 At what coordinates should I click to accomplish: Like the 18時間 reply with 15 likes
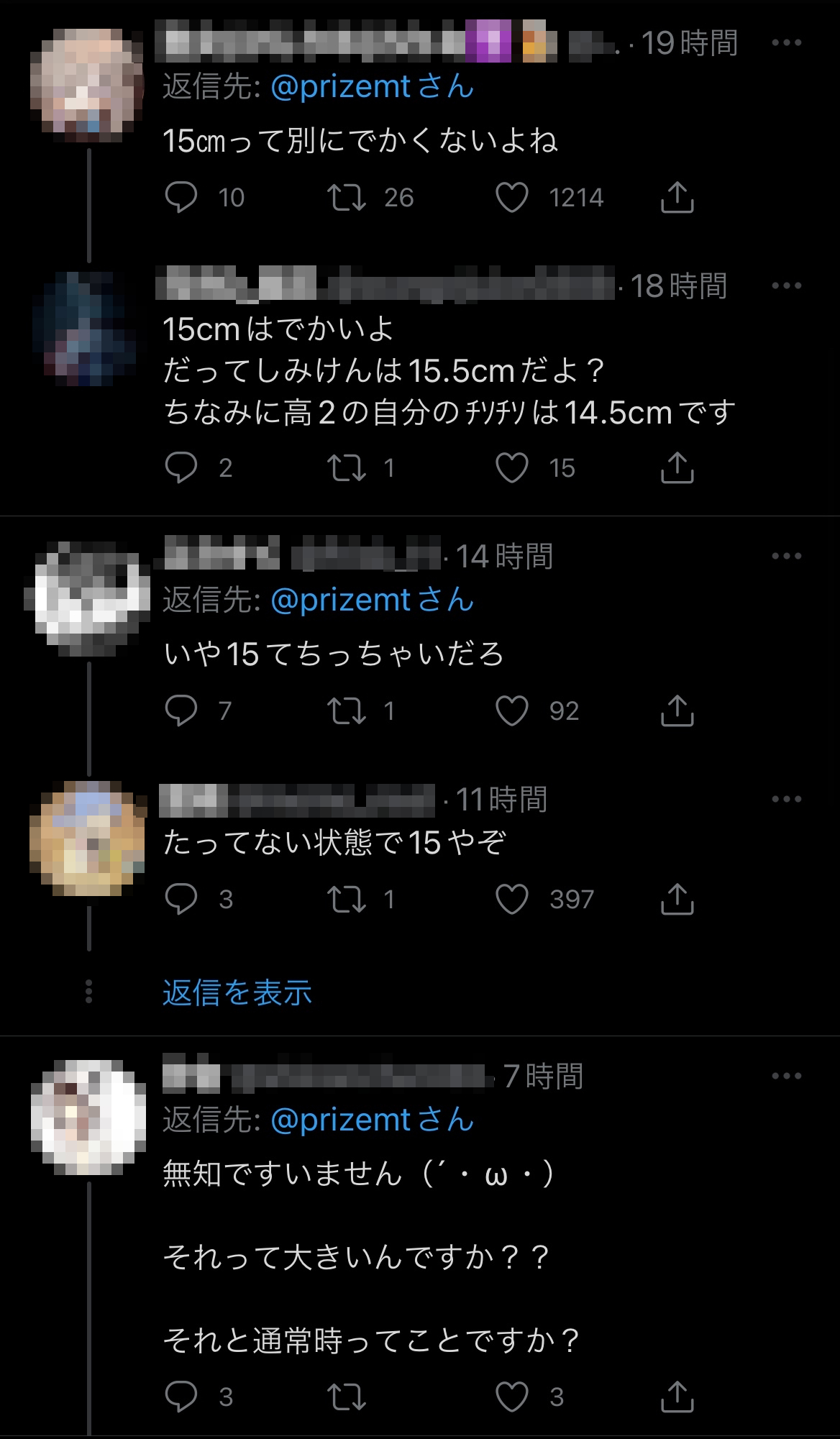click(512, 468)
